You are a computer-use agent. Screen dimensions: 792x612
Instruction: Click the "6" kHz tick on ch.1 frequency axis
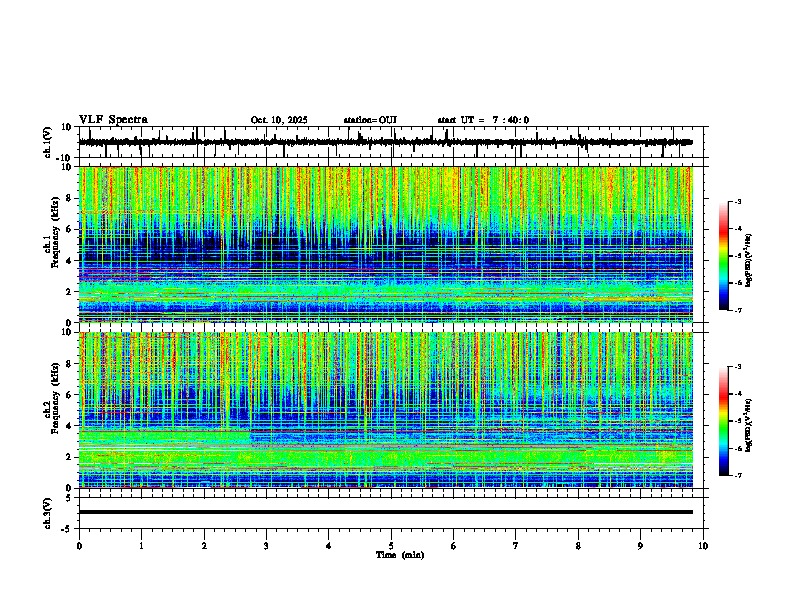point(69,229)
